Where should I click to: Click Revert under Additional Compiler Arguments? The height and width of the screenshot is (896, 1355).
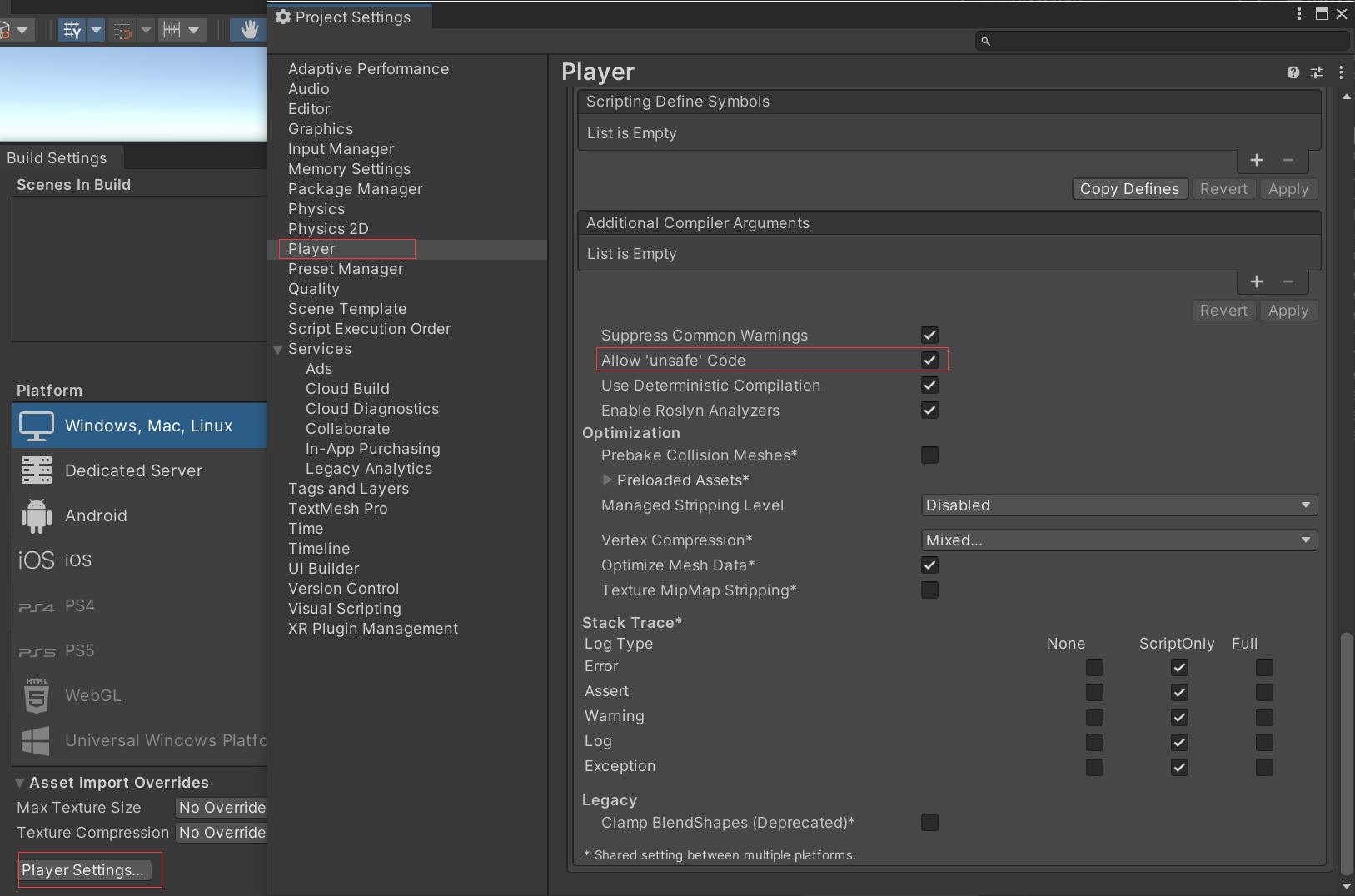[1223, 311]
